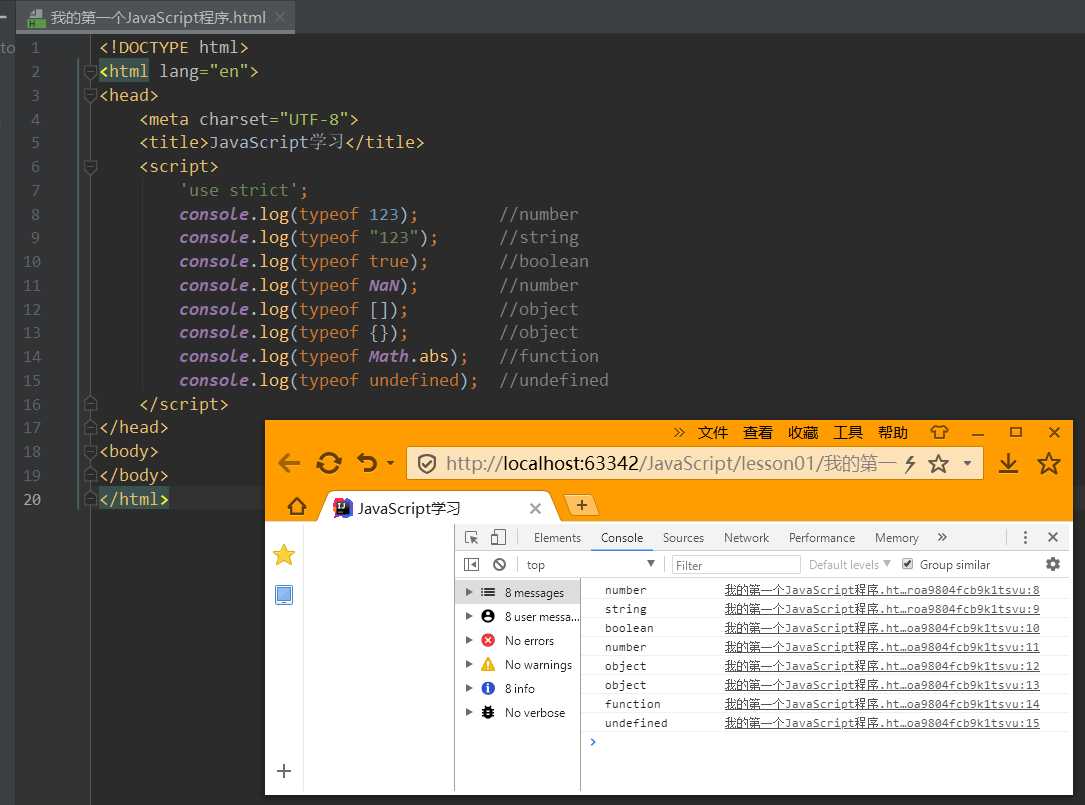Click the favorites star at the toolbar right
Image resolution: width=1085 pixels, height=805 pixels.
[x=1048, y=463]
